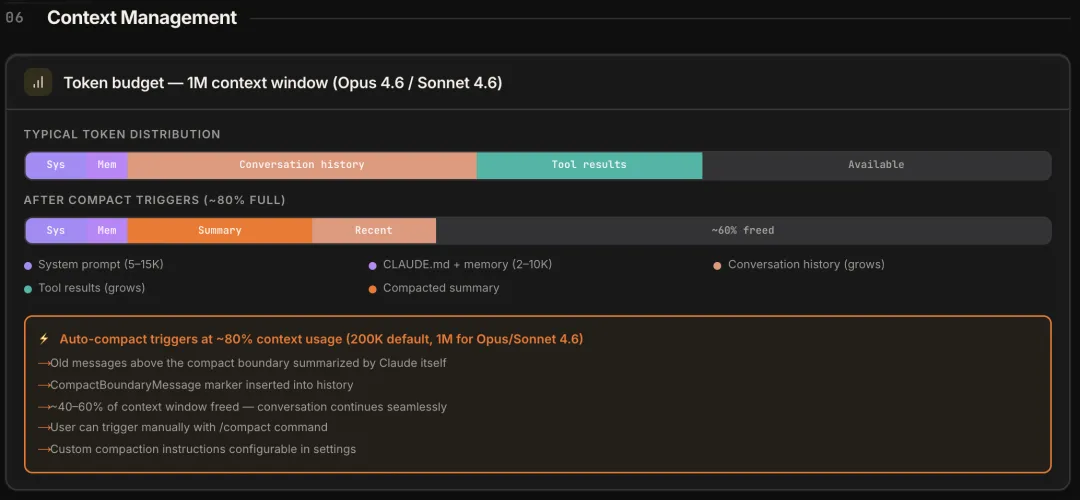Click the Available segment of the token bar
Viewport: 1080px width, 500px height.
(x=875, y=165)
